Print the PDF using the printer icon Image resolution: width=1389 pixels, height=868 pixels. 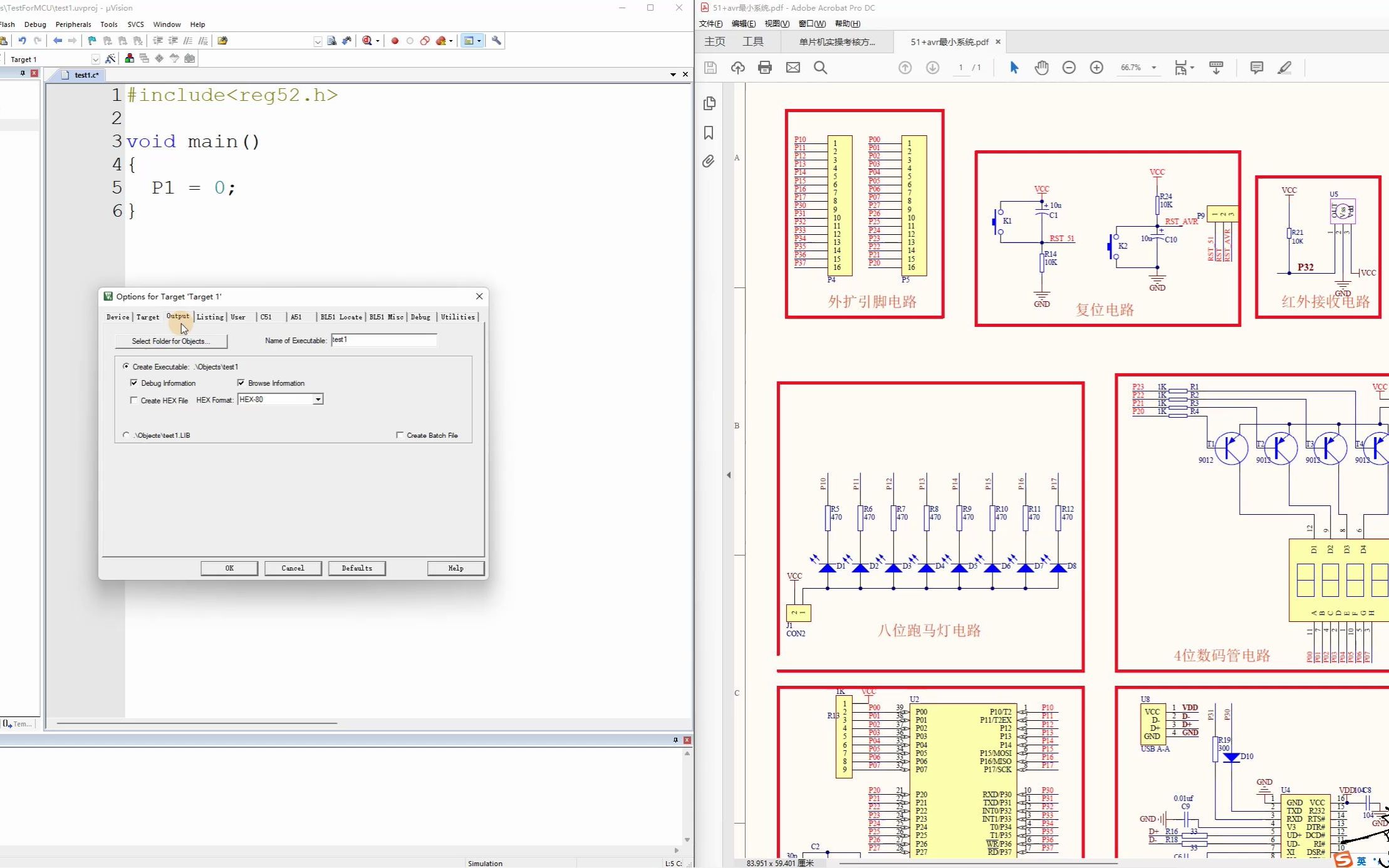coord(765,68)
